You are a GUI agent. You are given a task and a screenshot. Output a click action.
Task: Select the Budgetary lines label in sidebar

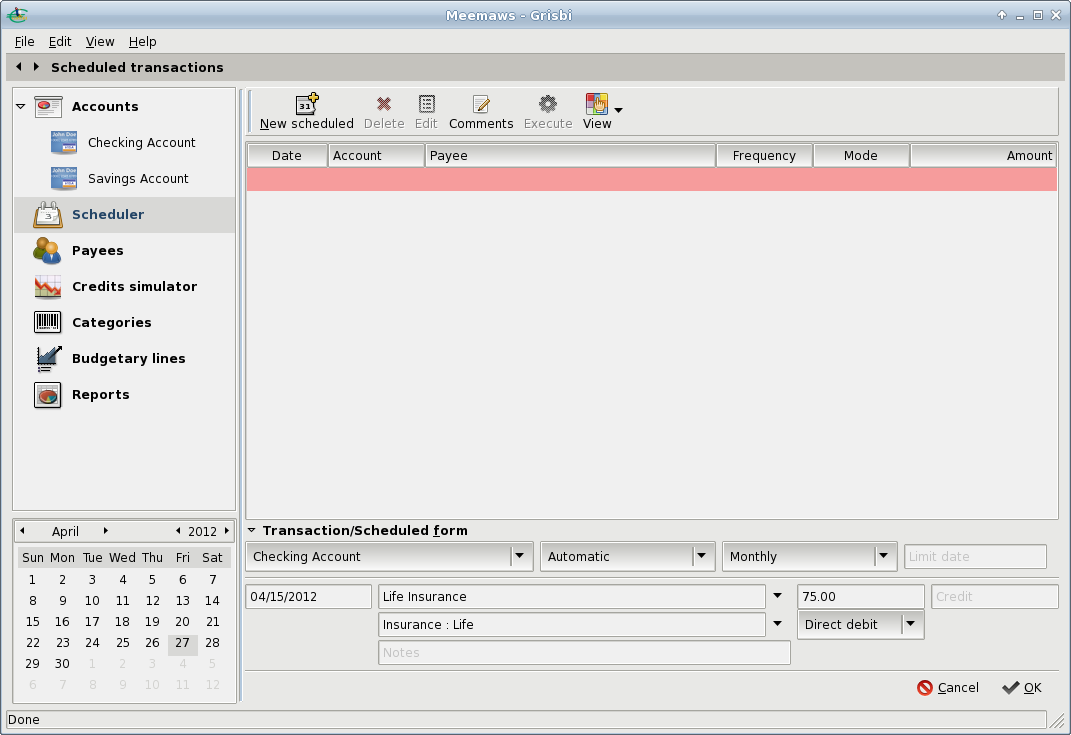pyautogui.click(x=128, y=359)
